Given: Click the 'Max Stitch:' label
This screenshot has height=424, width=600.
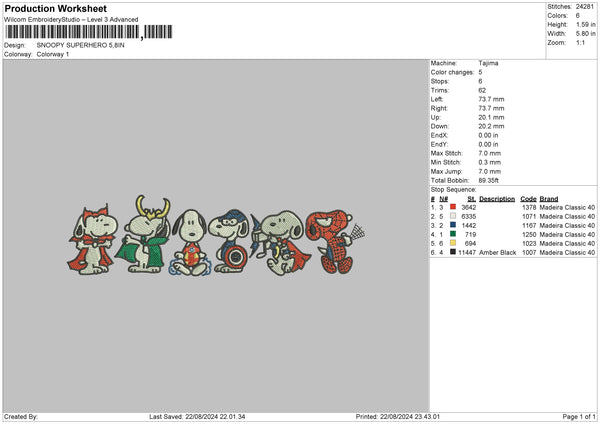Looking at the screenshot, I should pyautogui.click(x=447, y=153).
